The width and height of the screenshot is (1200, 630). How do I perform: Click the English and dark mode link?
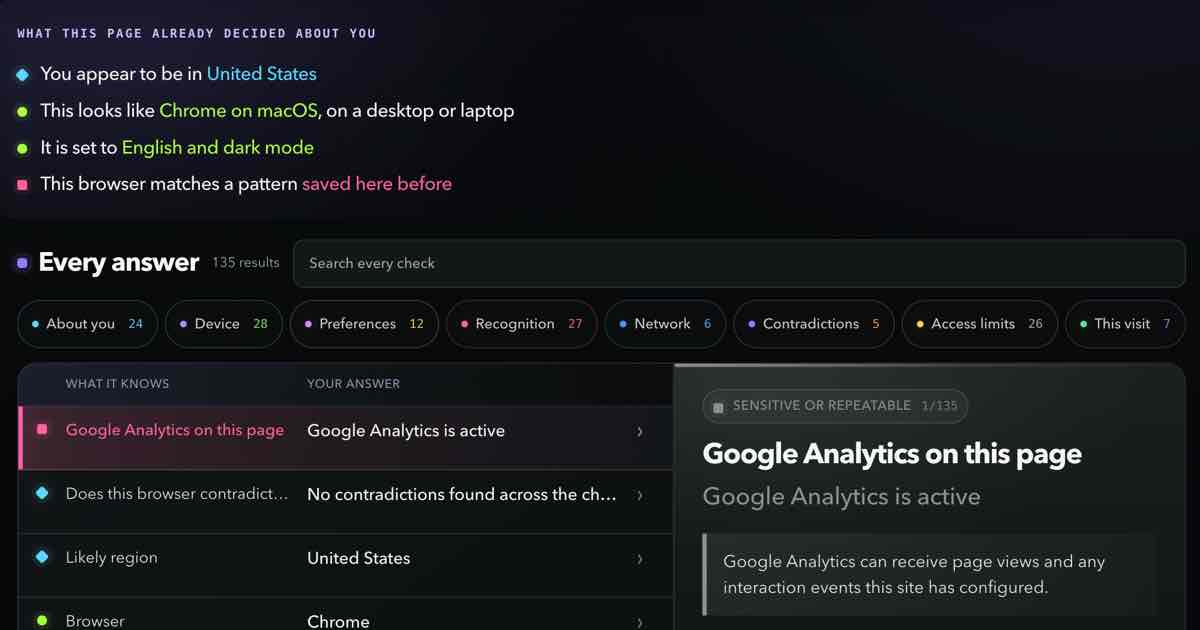[218, 148]
